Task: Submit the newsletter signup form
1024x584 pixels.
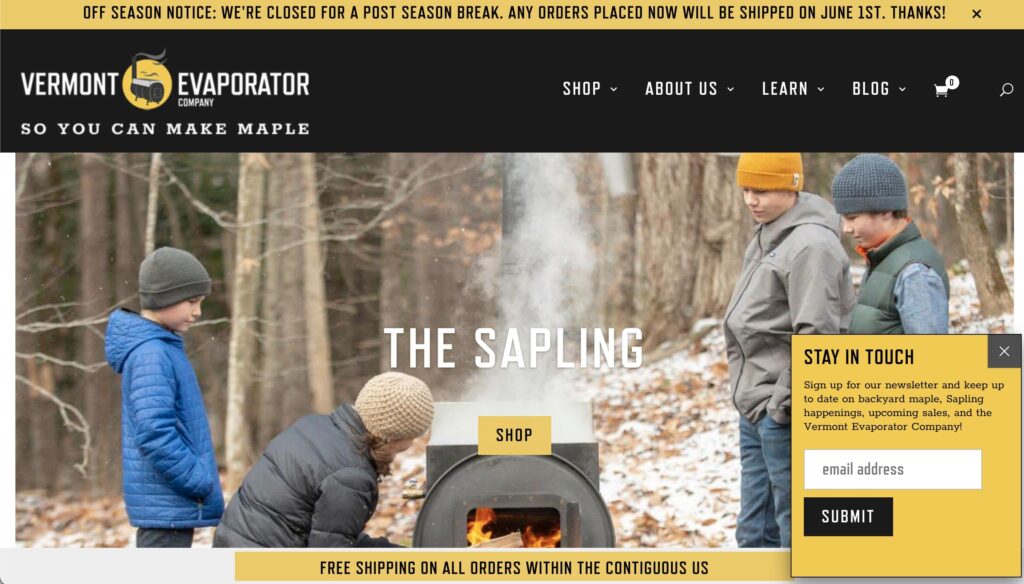Action: tap(848, 517)
